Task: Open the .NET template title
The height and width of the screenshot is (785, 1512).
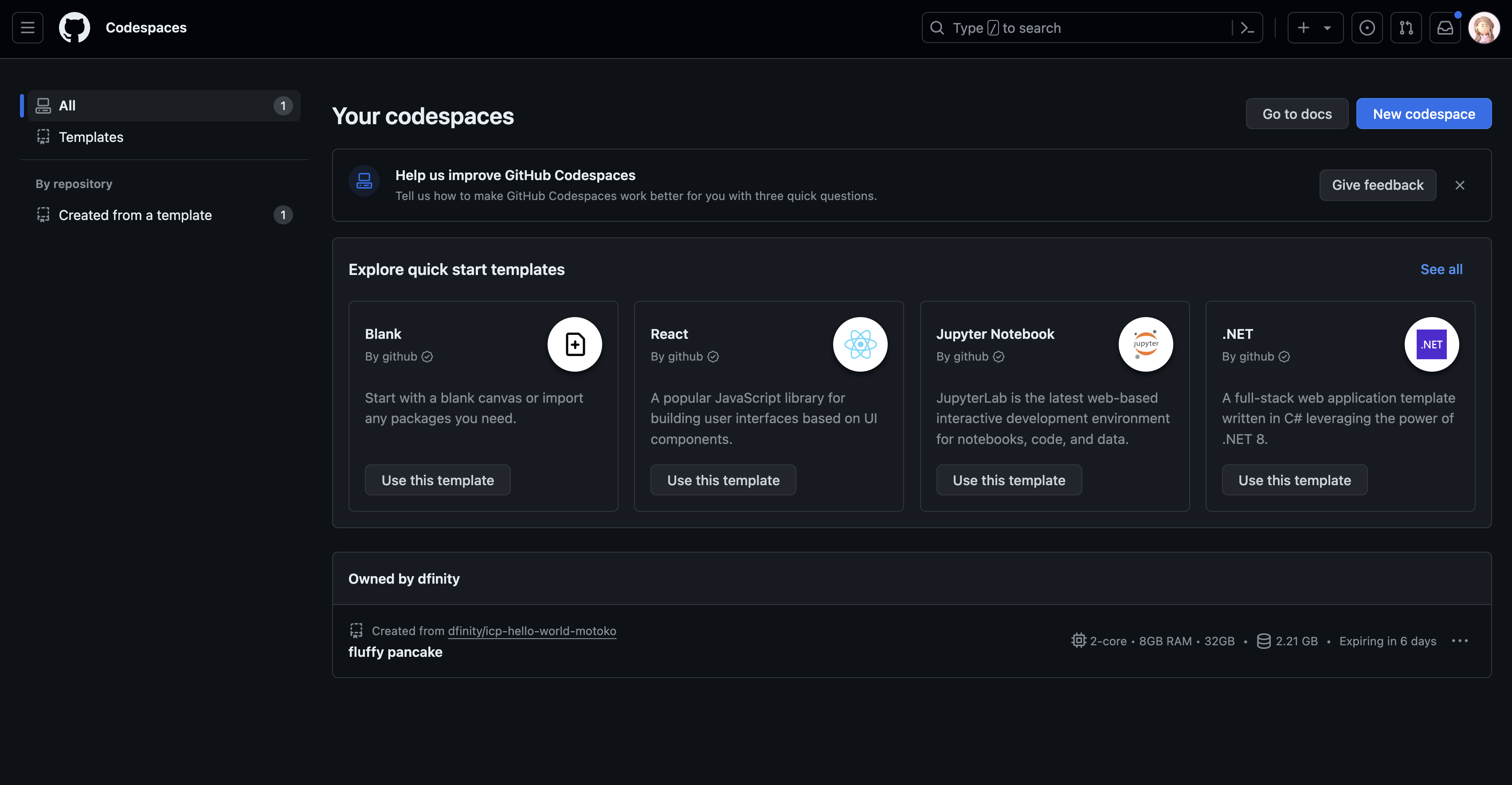Action: point(1237,334)
